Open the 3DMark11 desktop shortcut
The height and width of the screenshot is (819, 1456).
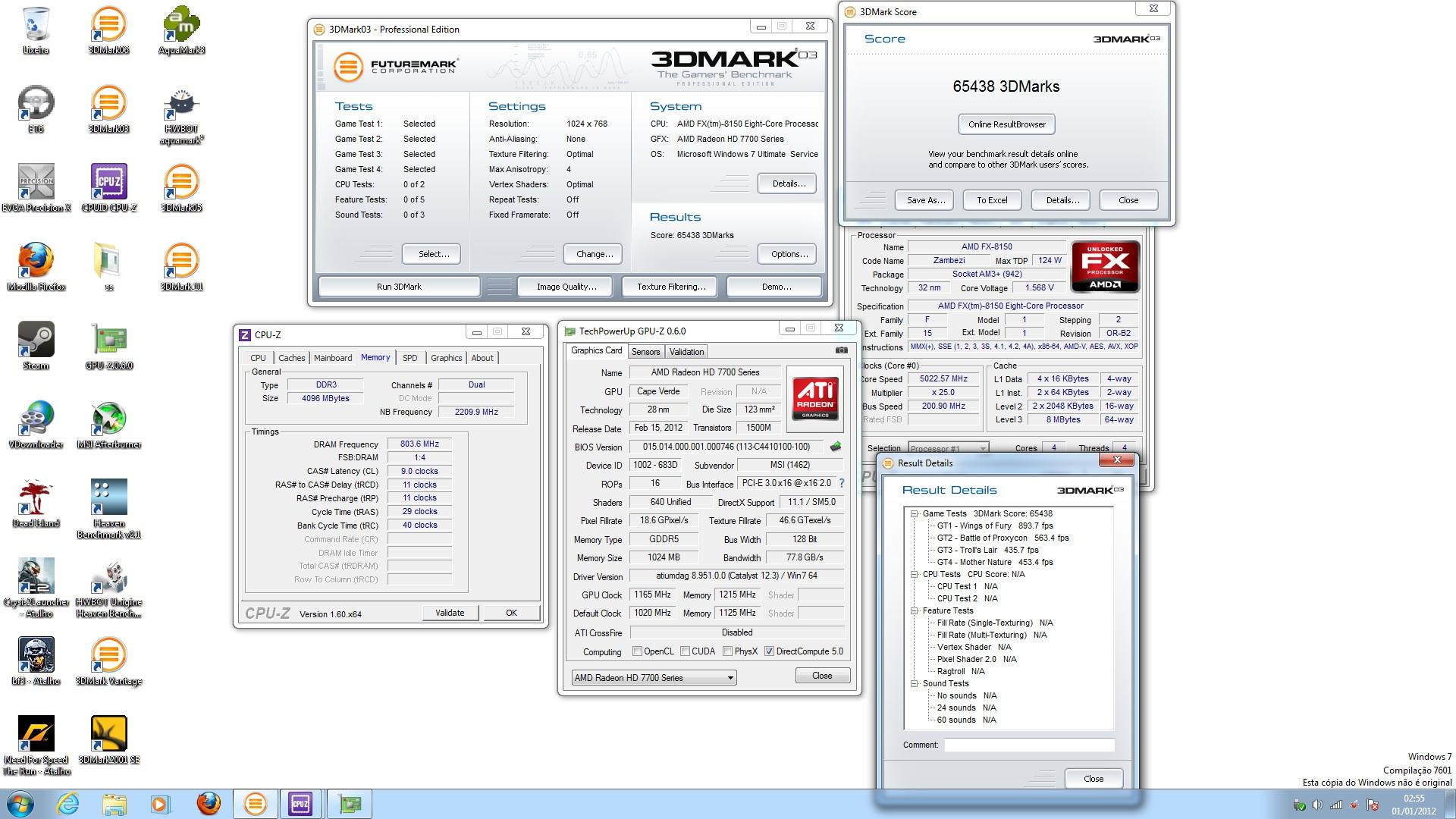181,267
